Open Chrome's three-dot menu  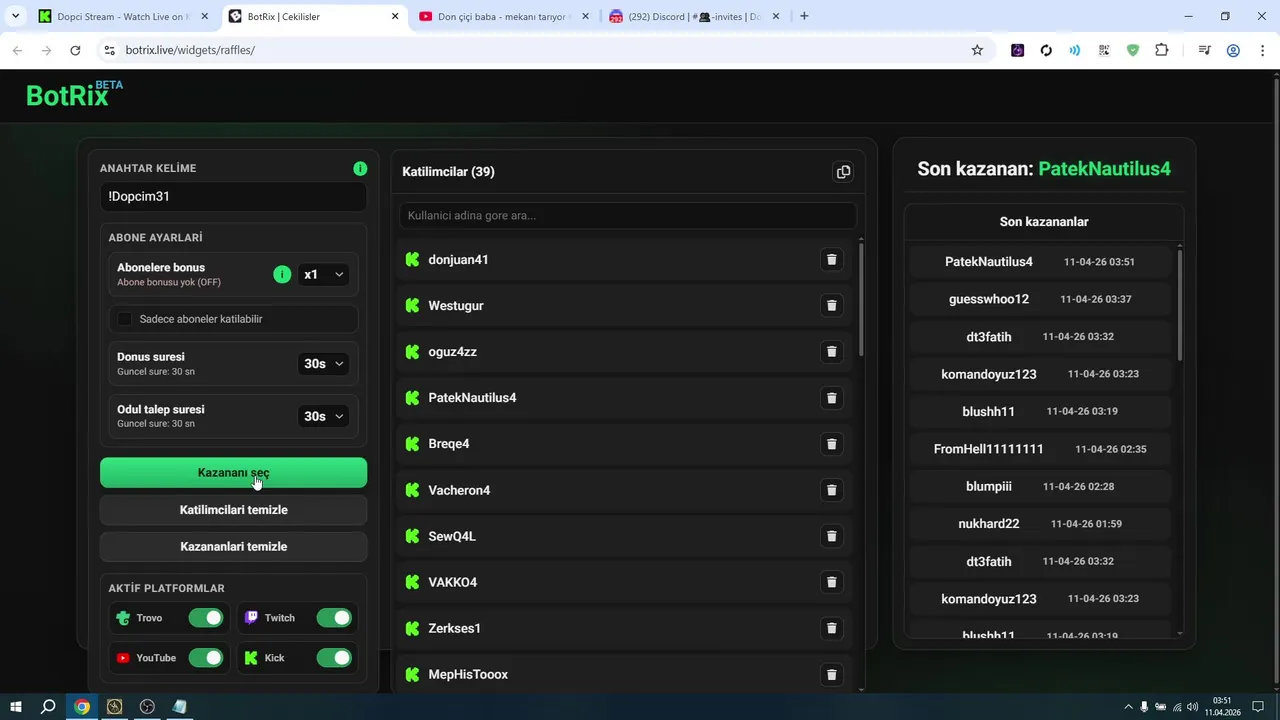1262,50
